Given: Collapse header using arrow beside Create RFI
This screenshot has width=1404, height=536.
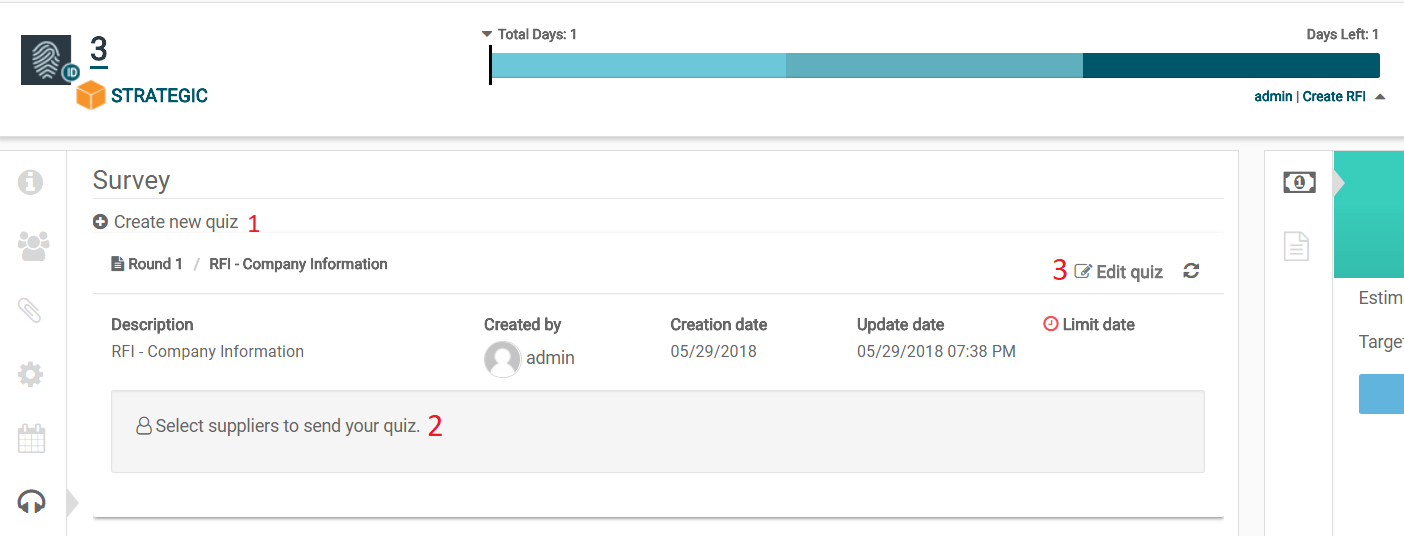Looking at the screenshot, I should pyautogui.click(x=1380, y=97).
